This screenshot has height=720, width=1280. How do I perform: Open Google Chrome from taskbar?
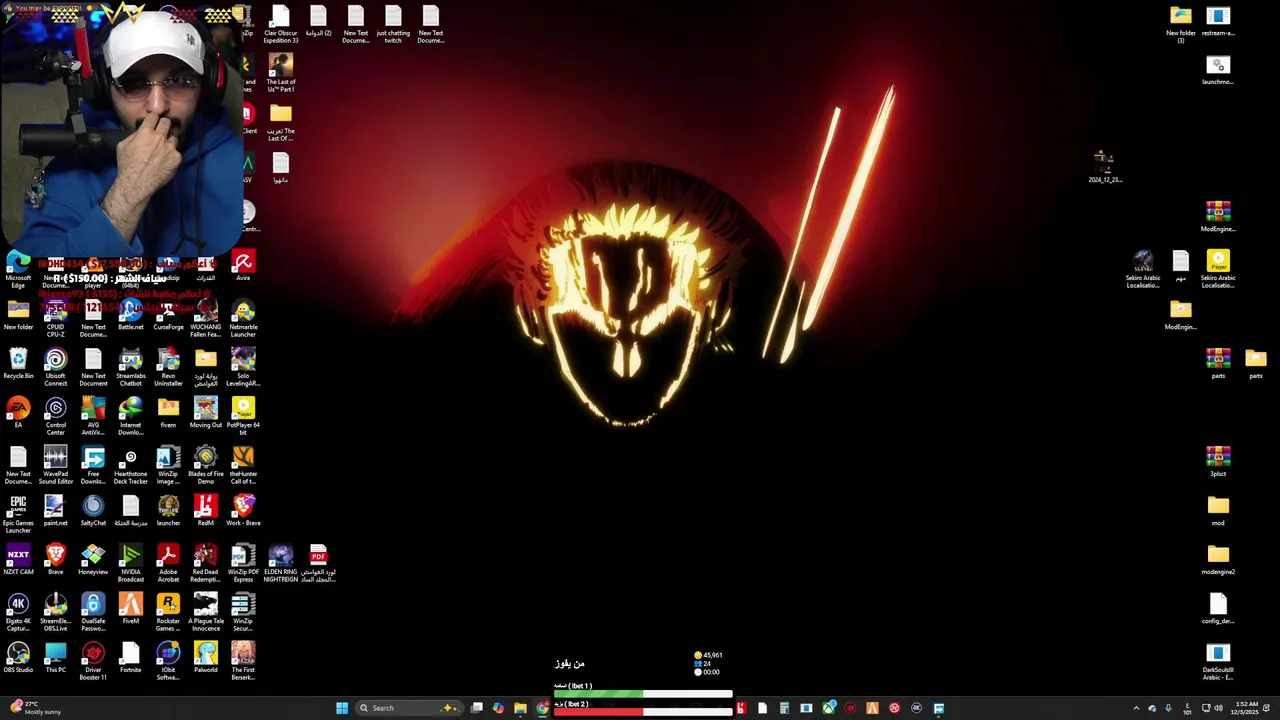pyautogui.click(x=542, y=708)
